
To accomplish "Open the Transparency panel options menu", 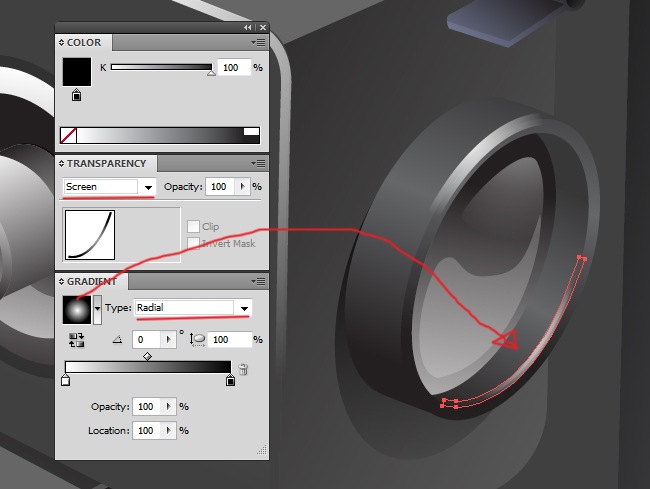I will [x=258, y=163].
